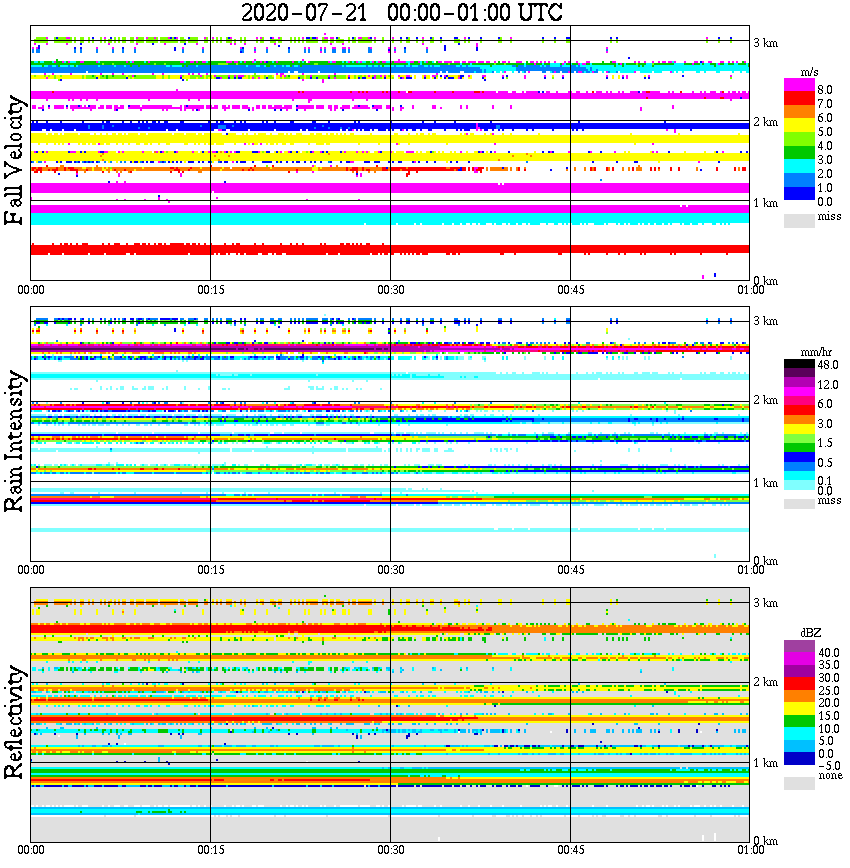Click the '00:30' tick under the Fall Velocity plot
Image resolution: width=850 pixels, height=868 pixels.
[x=391, y=290]
